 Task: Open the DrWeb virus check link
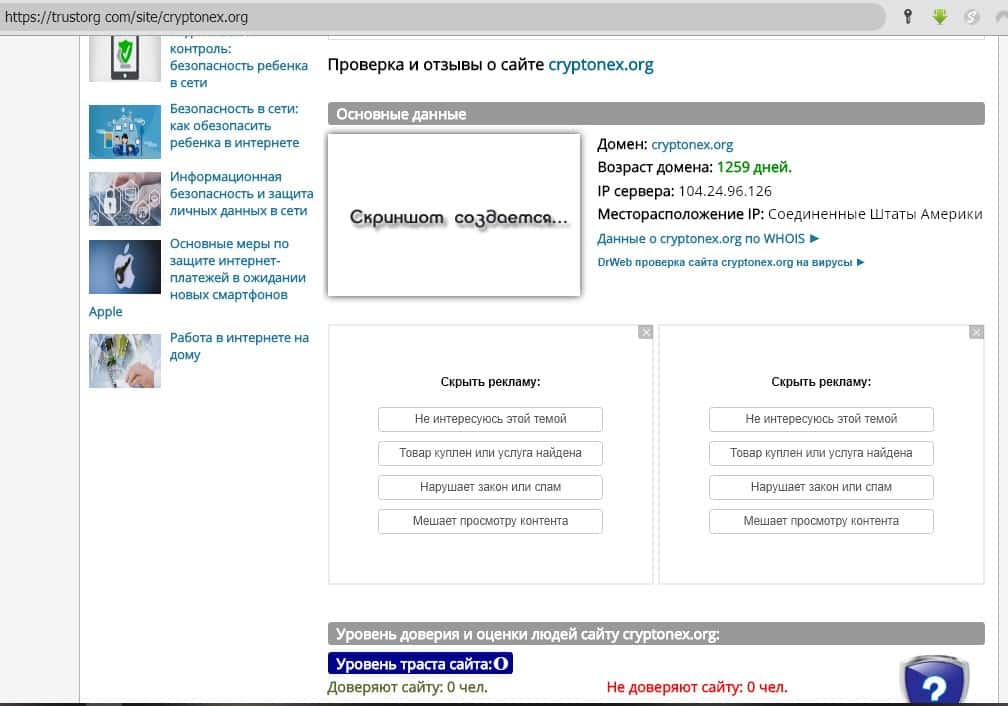click(730, 262)
